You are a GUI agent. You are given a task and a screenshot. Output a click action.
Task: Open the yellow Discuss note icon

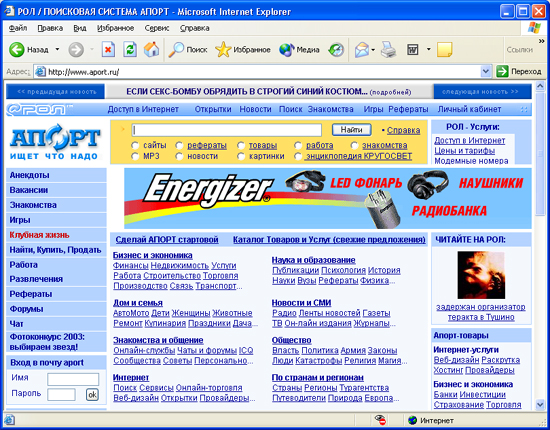click(444, 49)
